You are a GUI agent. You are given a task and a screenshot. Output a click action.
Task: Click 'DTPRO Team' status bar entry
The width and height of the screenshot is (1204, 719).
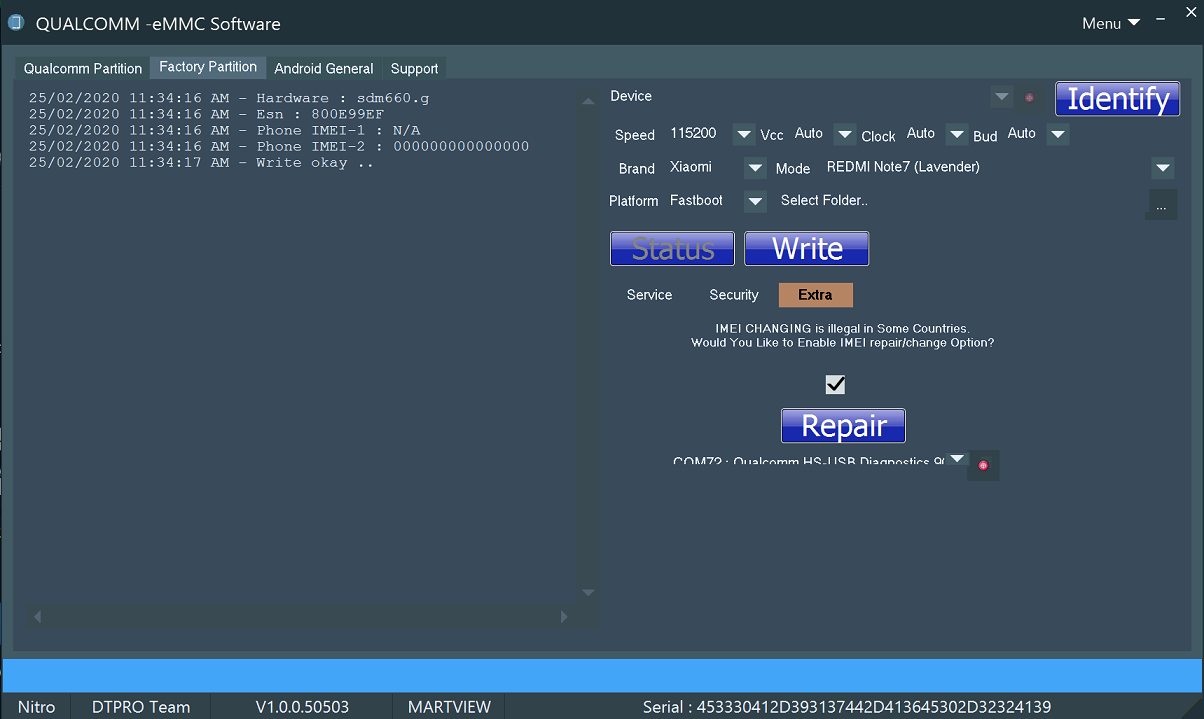(x=141, y=707)
